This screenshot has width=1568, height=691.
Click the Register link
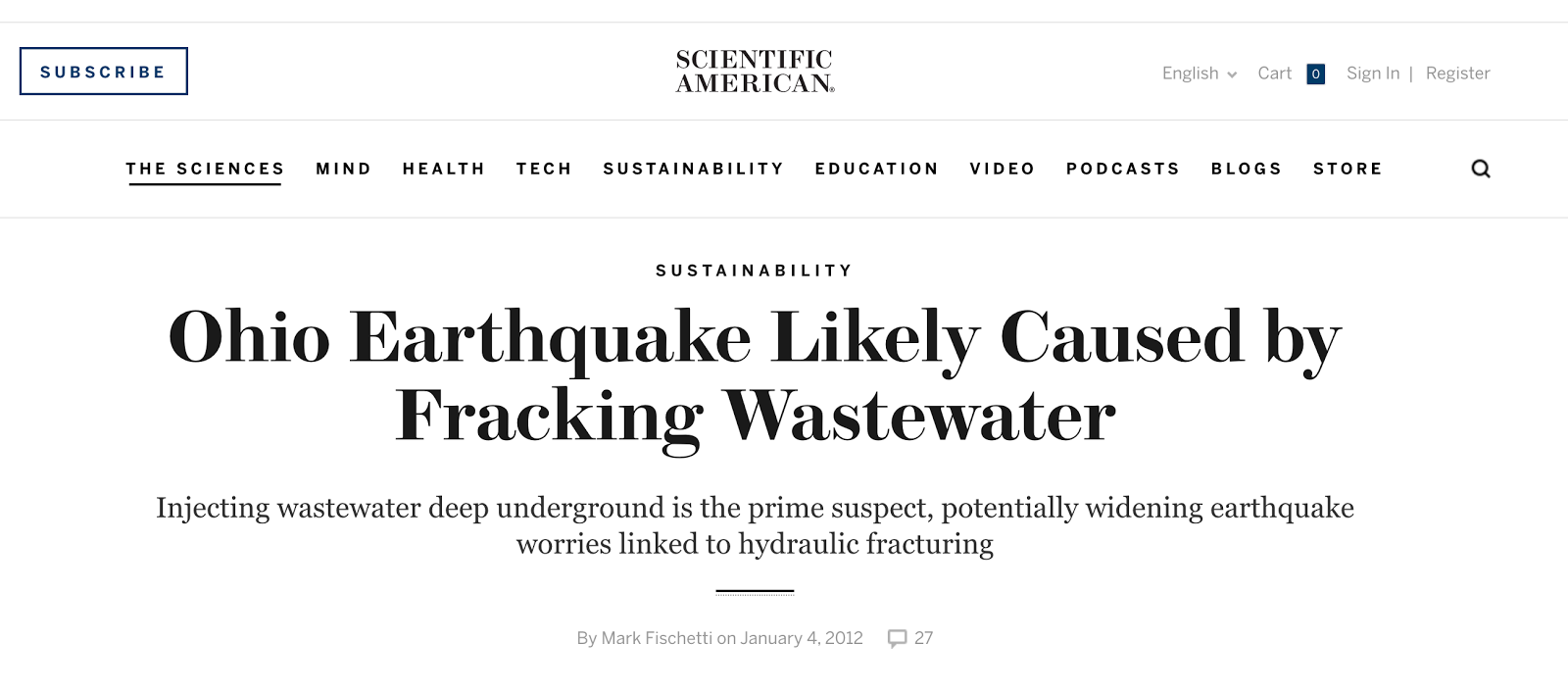coord(1457,74)
